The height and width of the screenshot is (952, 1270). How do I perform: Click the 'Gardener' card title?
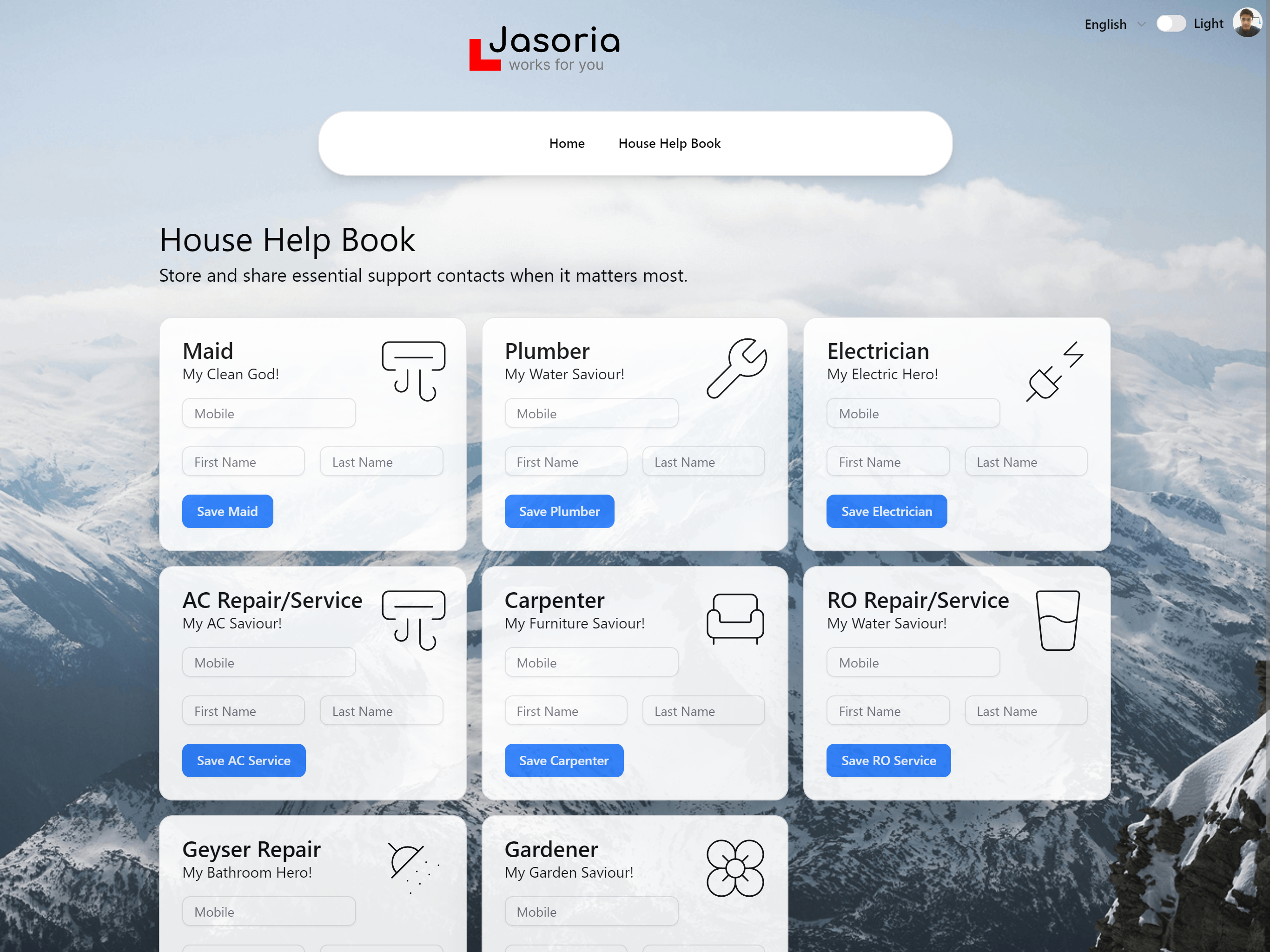(551, 849)
